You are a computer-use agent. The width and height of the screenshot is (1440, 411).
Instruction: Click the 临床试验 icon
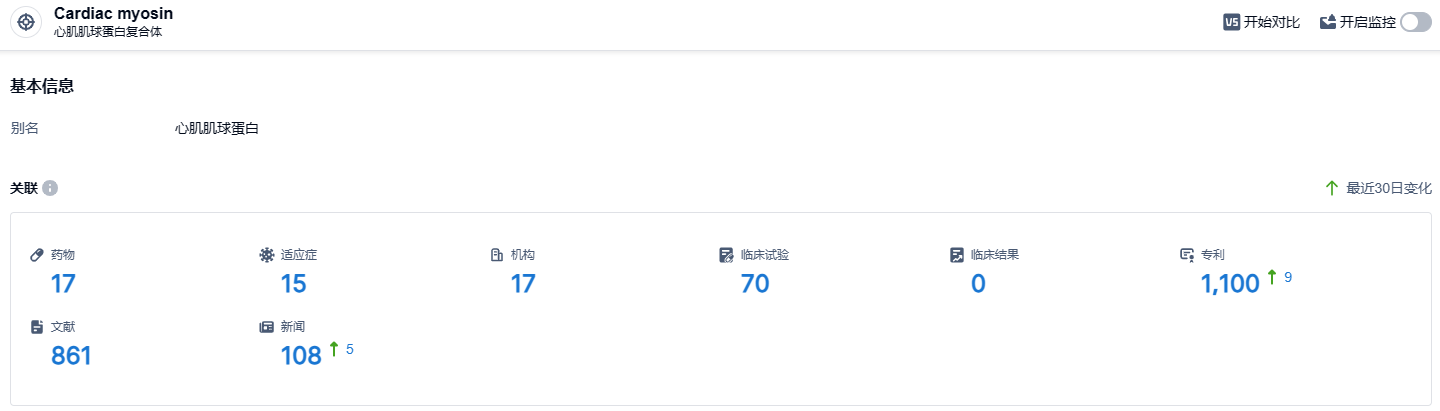click(x=727, y=255)
